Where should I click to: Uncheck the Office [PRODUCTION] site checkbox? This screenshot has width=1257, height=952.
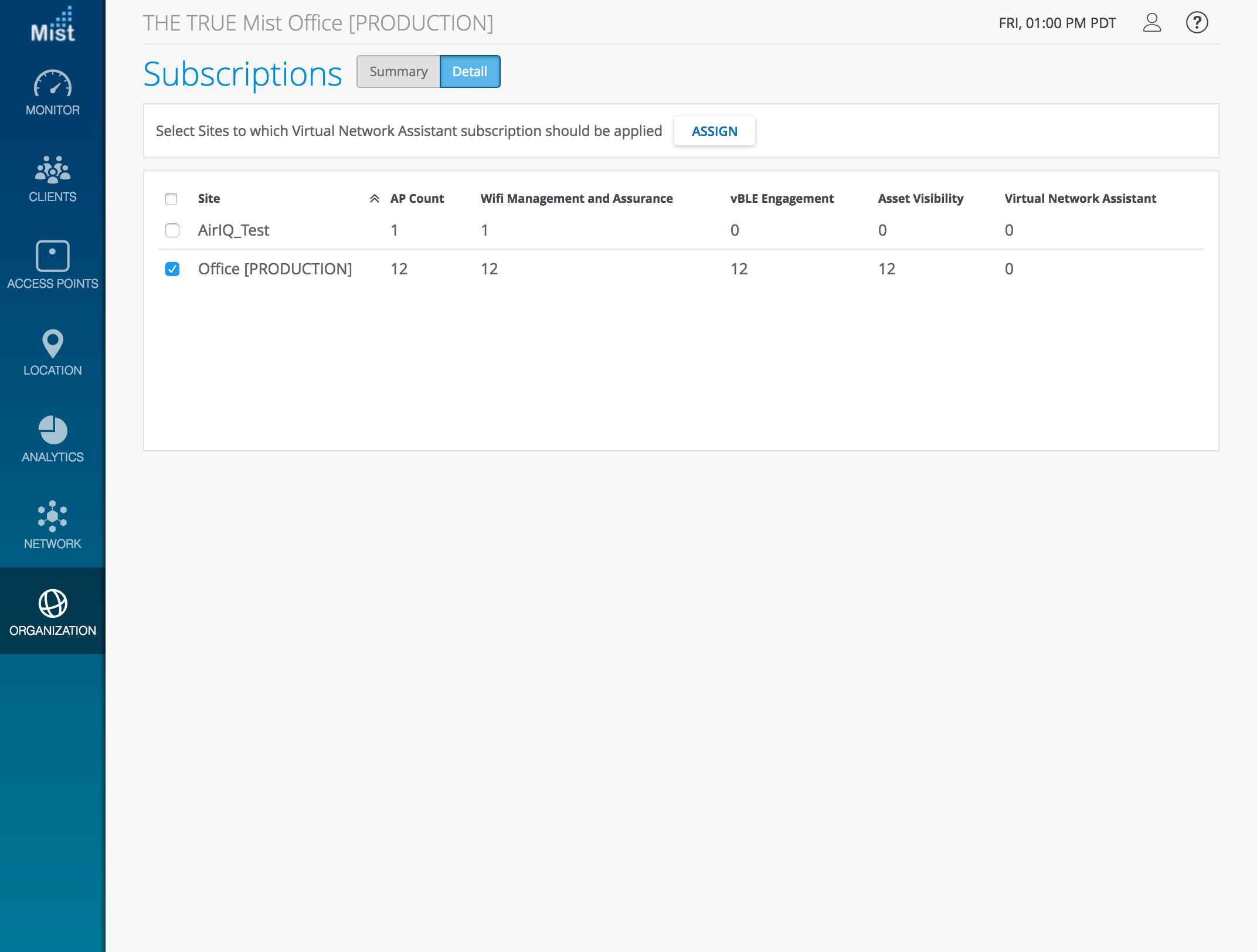coord(172,269)
